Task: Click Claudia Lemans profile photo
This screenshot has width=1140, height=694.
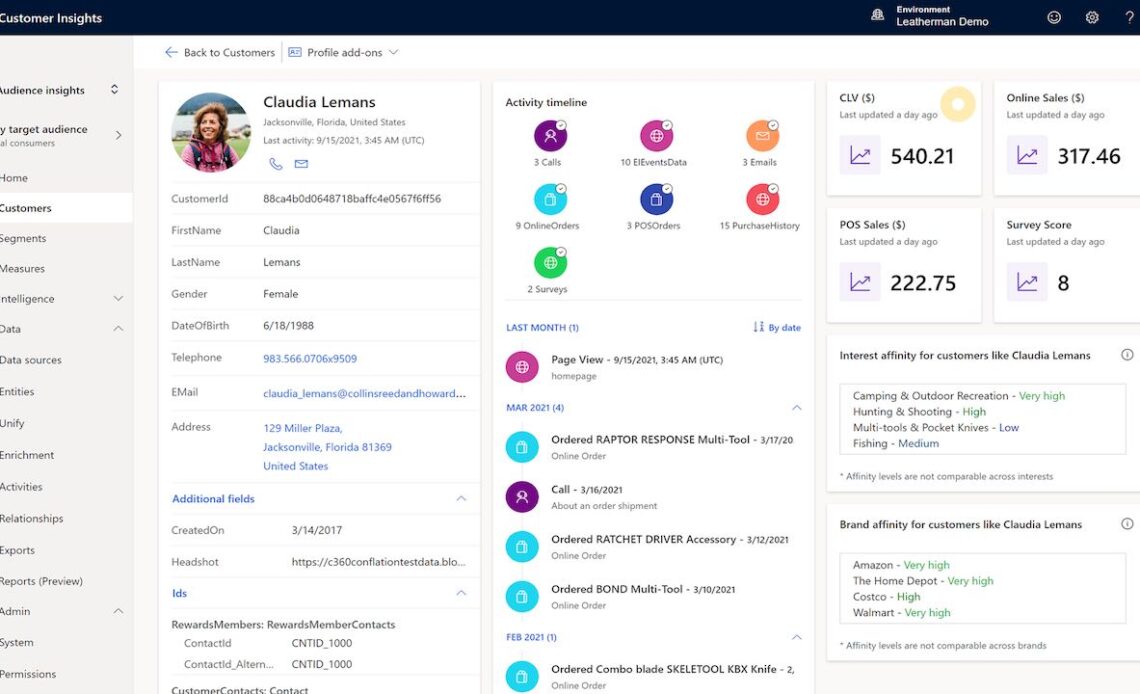Action: point(211,133)
